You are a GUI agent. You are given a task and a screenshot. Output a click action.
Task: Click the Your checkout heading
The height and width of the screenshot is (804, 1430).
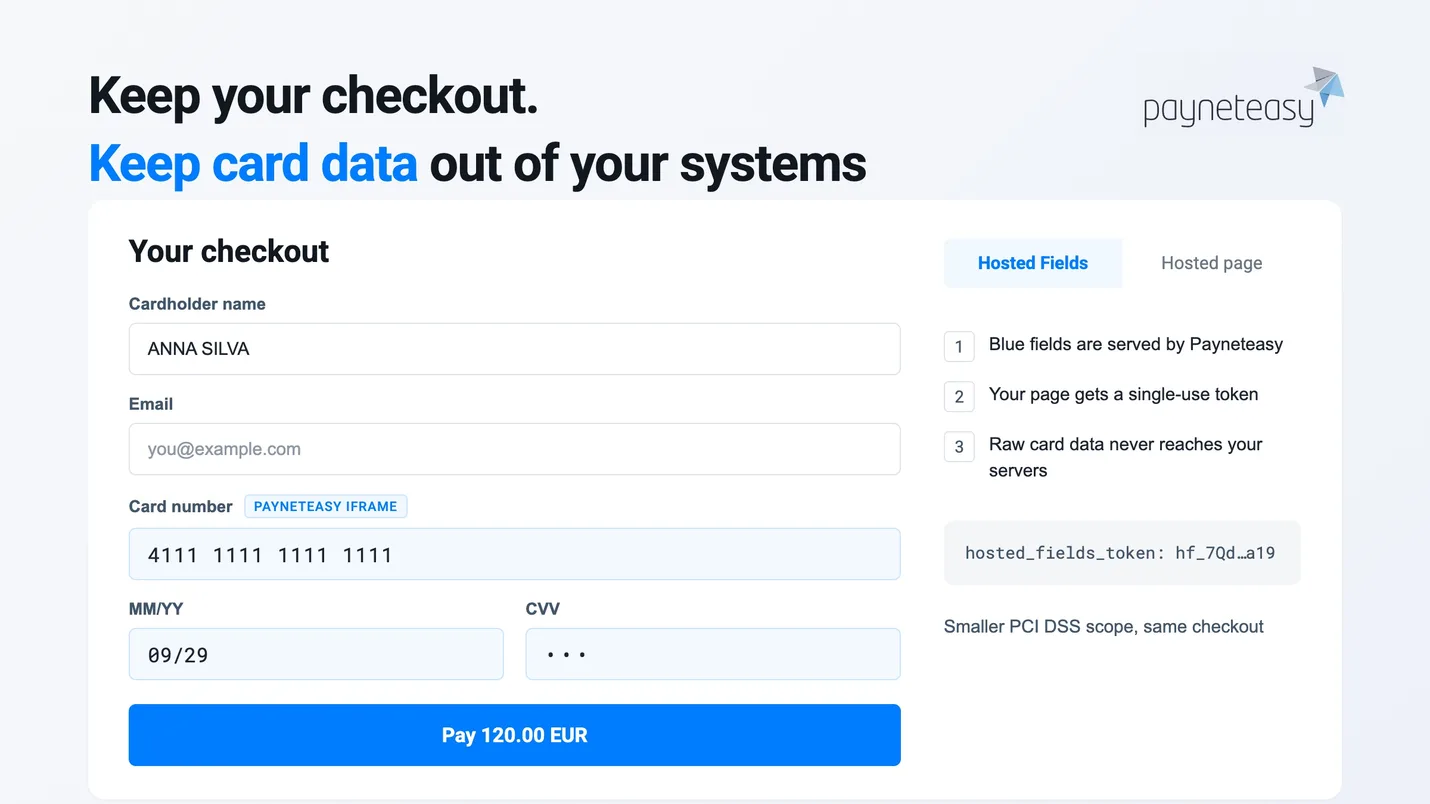pos(229,251)
